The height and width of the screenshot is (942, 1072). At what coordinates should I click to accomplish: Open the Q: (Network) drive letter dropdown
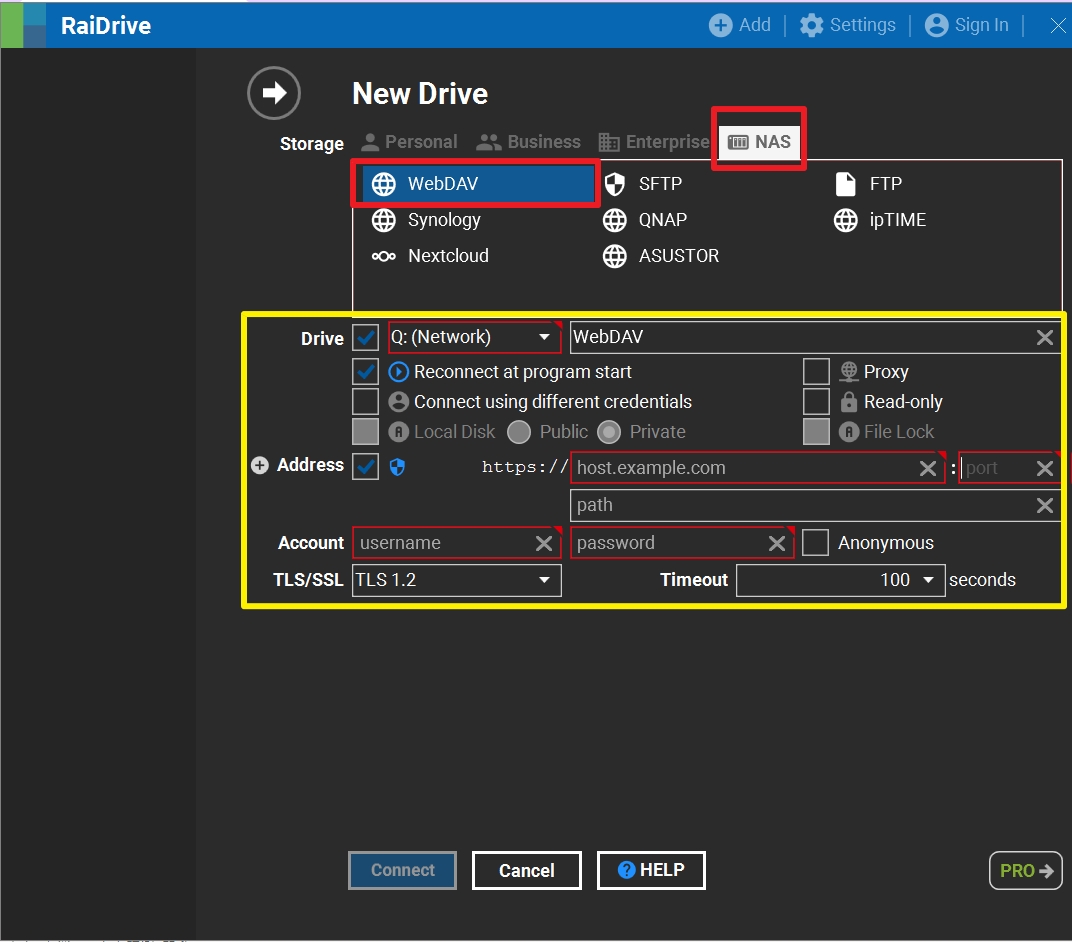tap(544, 338)
